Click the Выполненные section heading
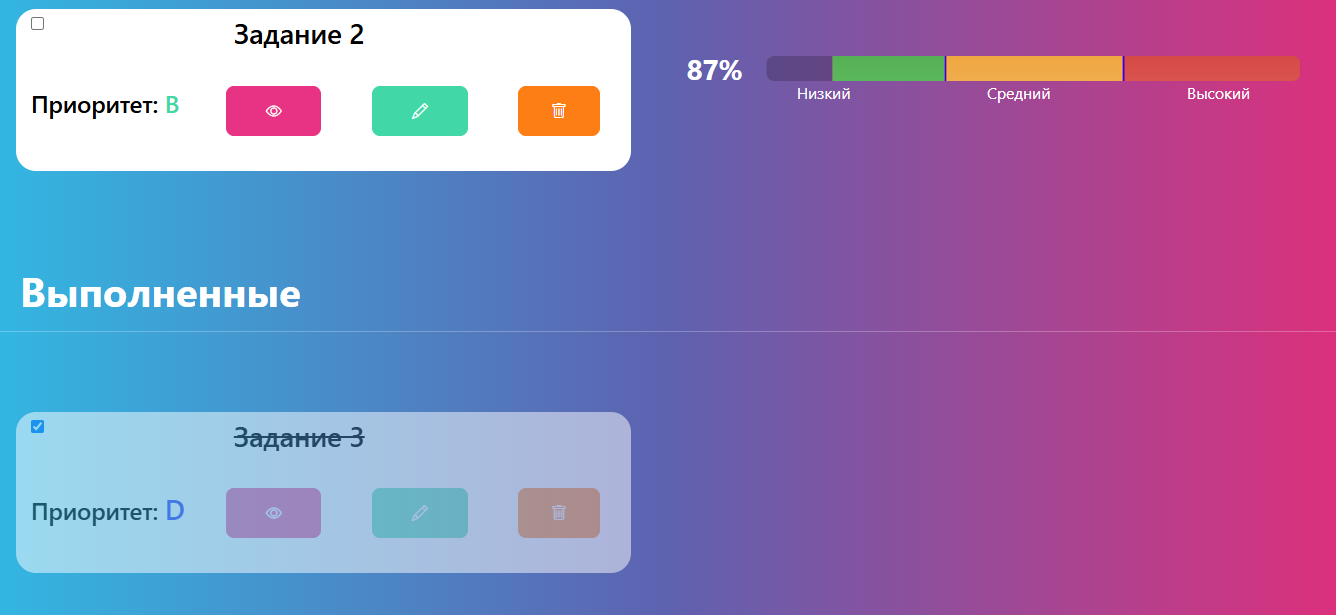 click(x=160, y=294)
